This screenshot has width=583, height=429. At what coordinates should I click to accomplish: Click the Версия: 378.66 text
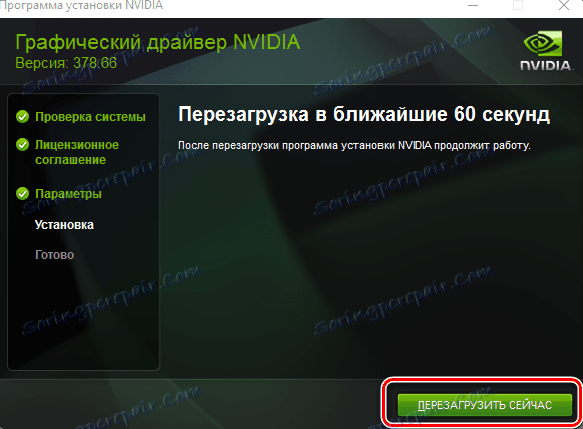(x=66, y=63)
